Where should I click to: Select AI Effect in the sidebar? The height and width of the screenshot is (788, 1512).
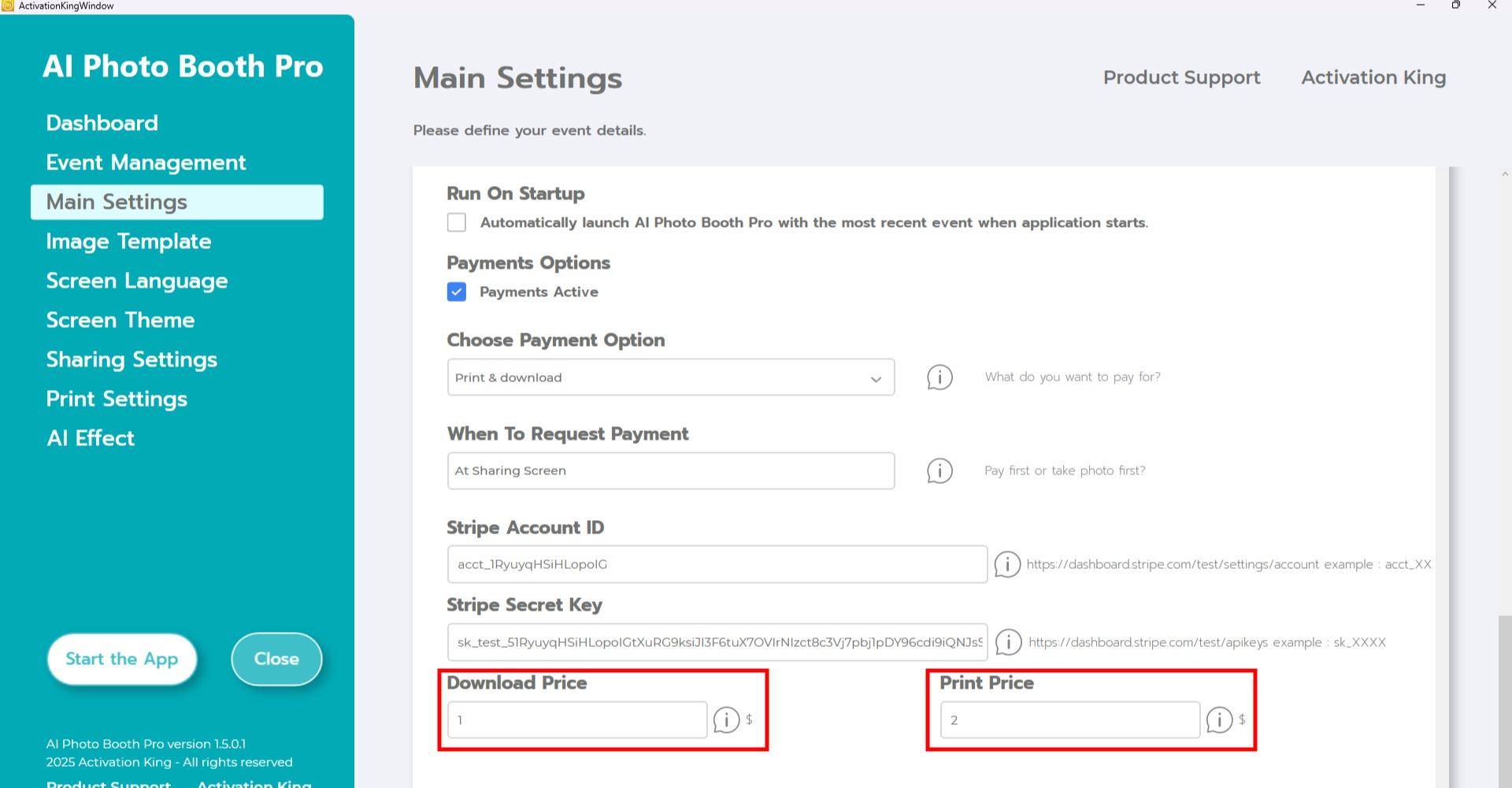click(91, 438)
